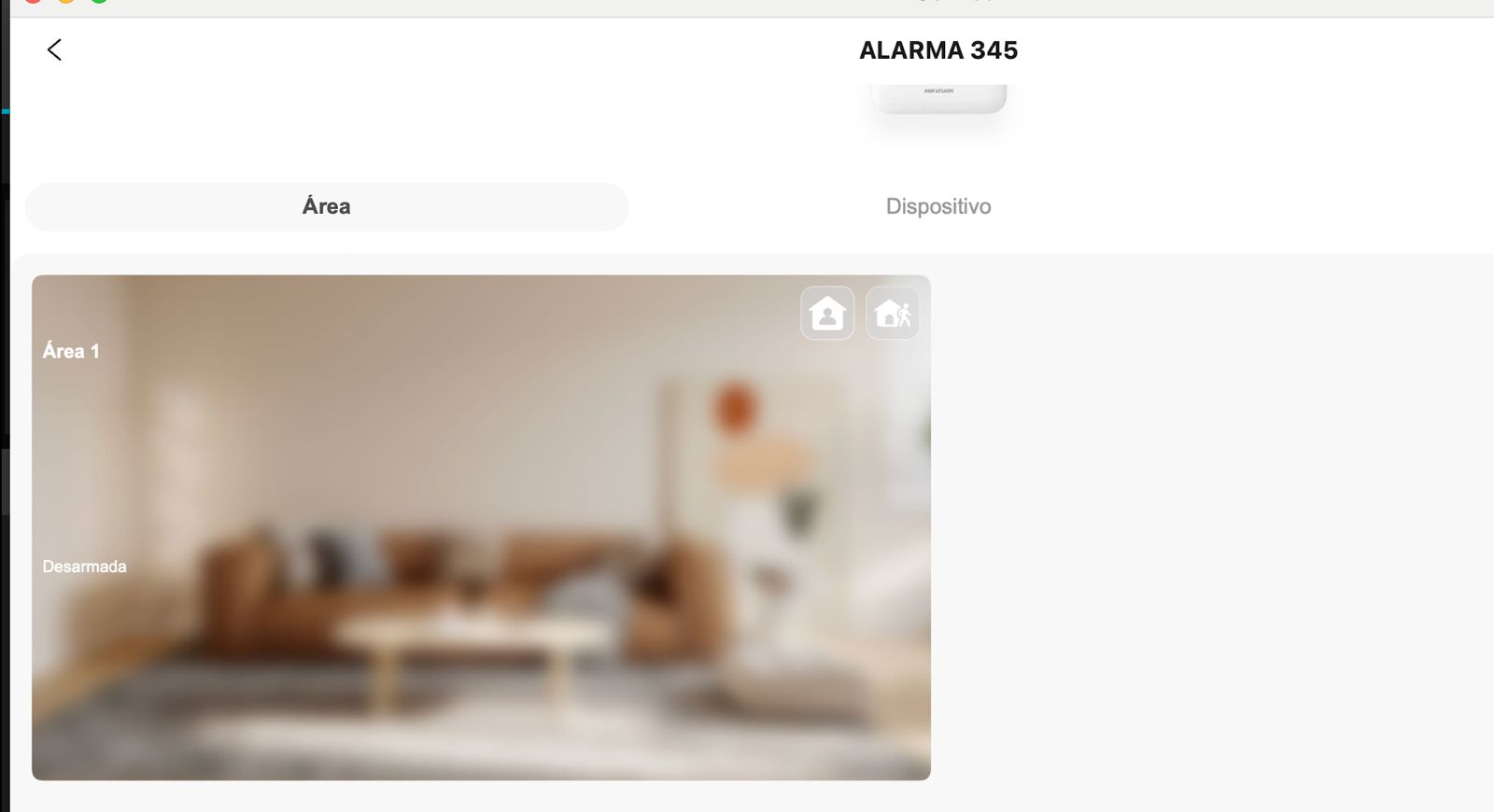
Task: Tap house-with-running-figure icon on card
Action: tap(893, 313)
